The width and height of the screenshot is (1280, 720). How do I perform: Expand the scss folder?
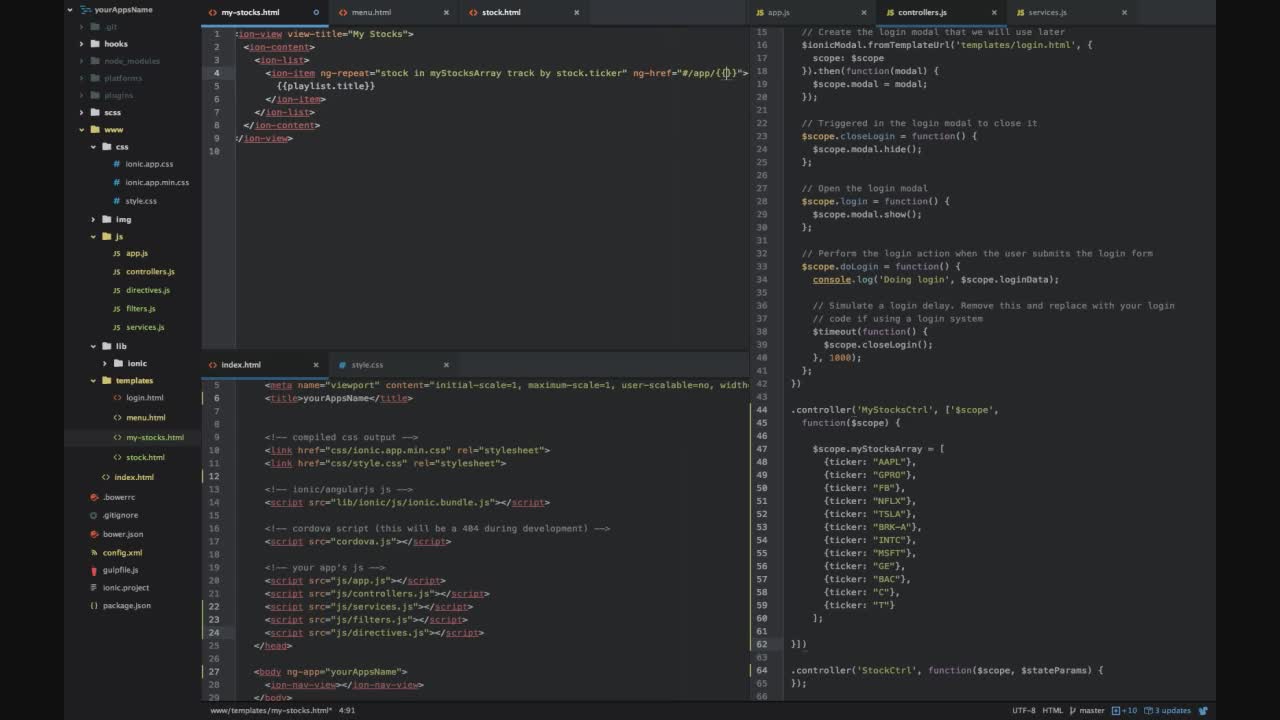pyautogui.click(x=82, y=112)
